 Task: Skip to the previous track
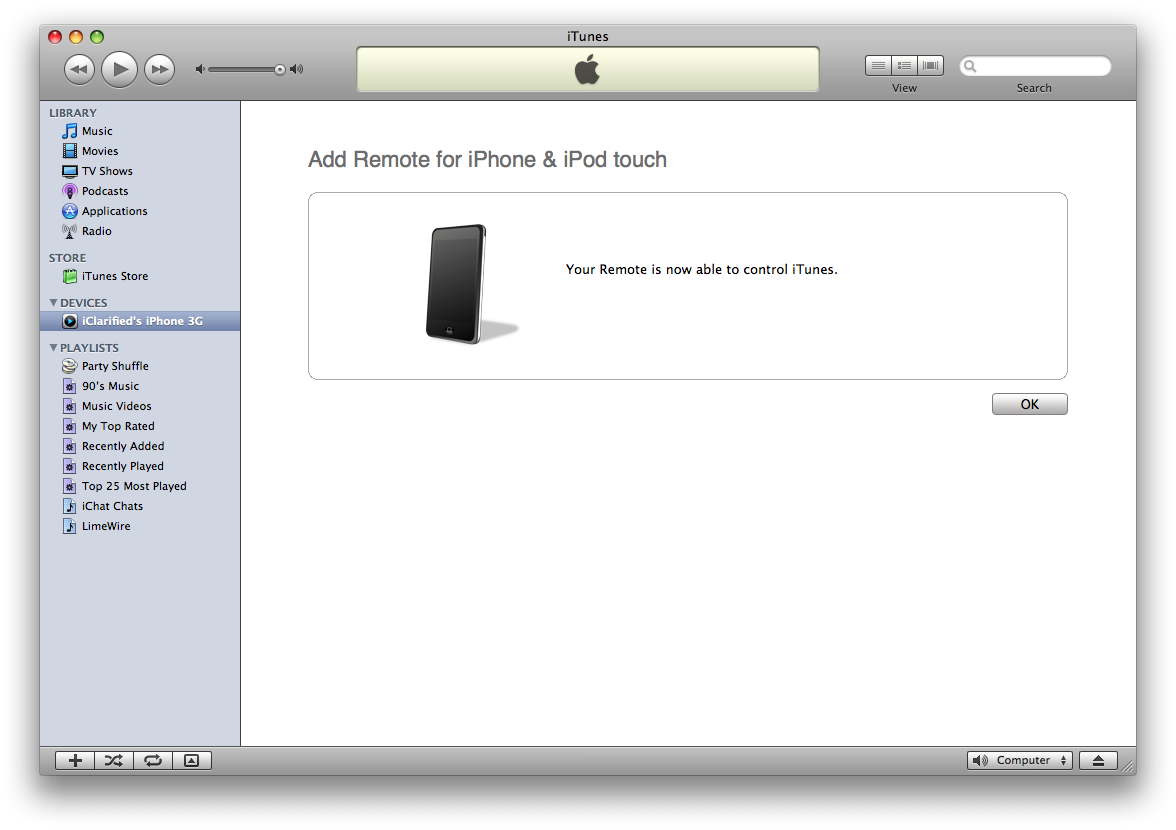(79, 69)
